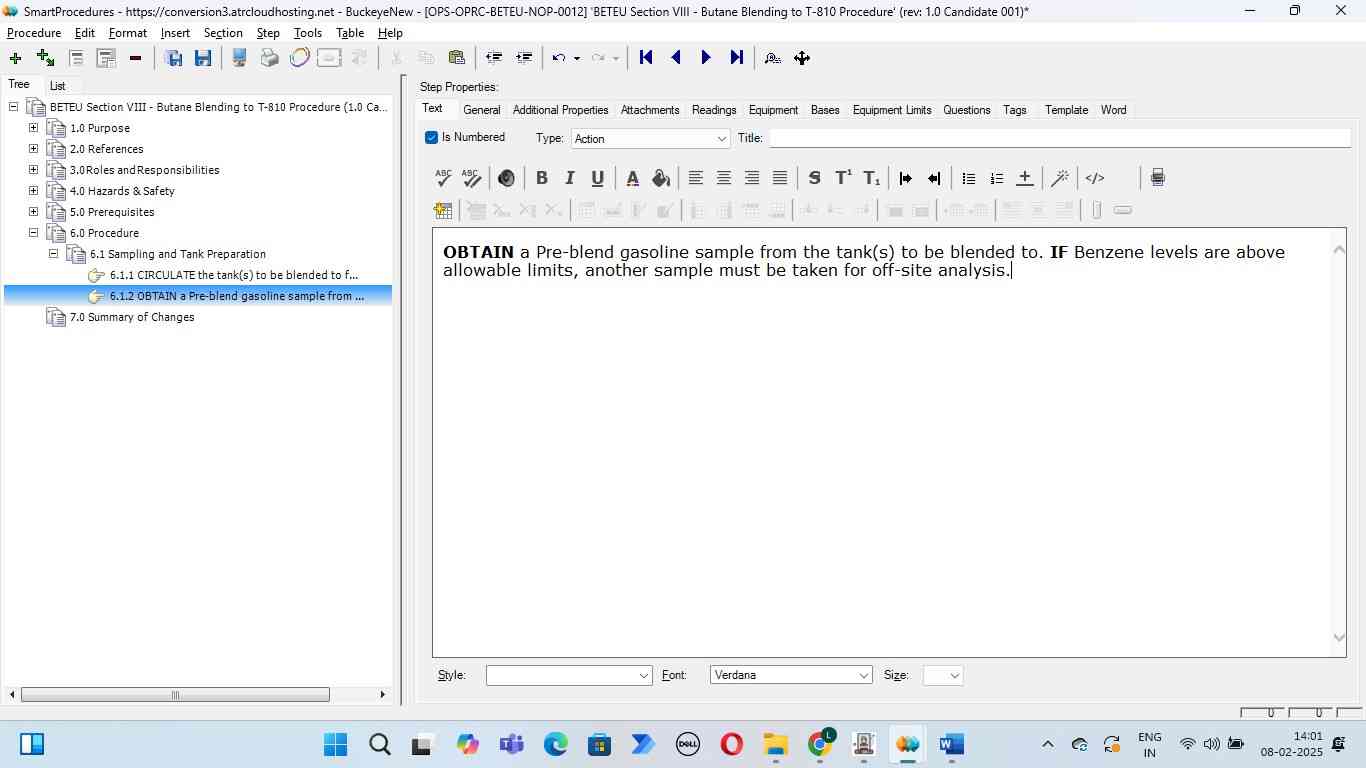Click the editor print icon
The image size is (1366, 768).
1158,178
